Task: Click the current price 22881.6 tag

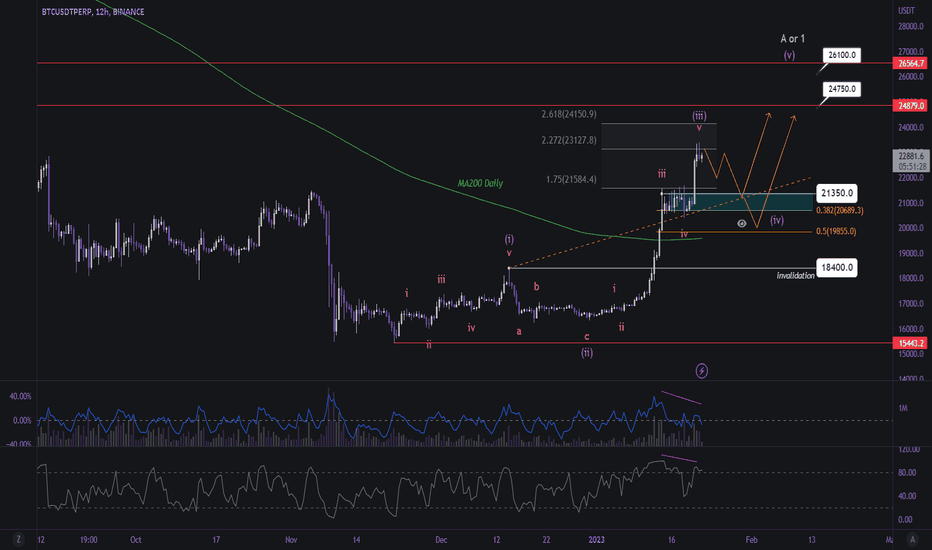Action: pos(911,161)
